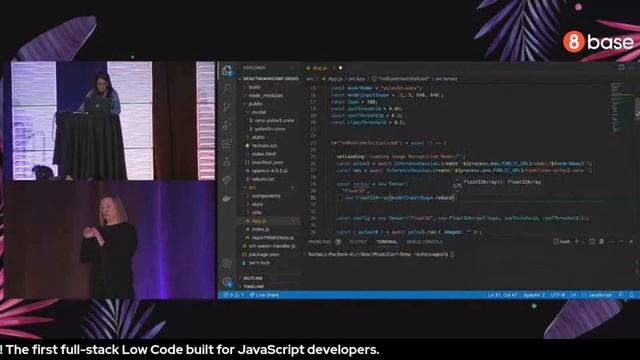
Task: Open the Run and Debug icon
Action: [x=227, y=125]
